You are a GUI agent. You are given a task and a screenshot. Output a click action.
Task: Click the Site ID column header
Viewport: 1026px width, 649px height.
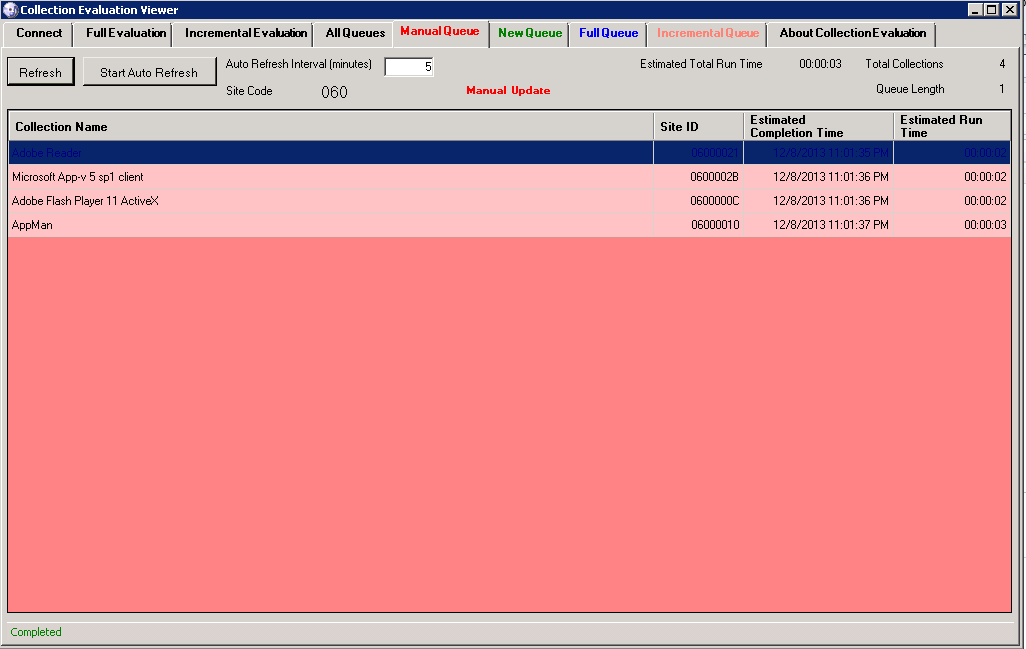coord(697,127)
